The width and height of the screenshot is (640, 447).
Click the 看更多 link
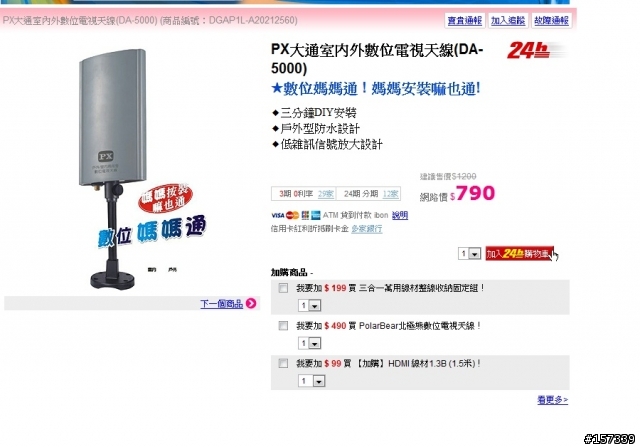click(x=552, y=400)
